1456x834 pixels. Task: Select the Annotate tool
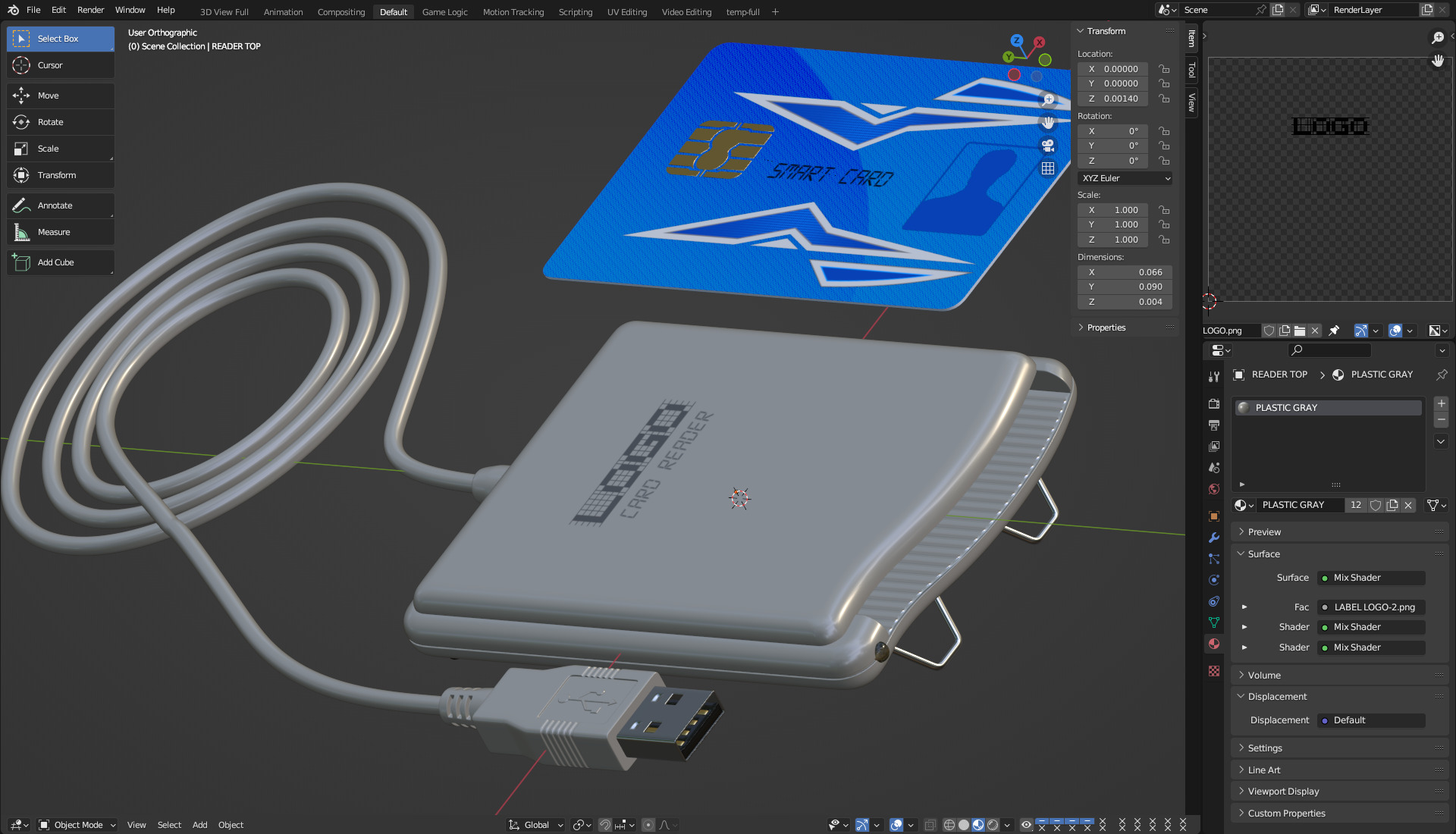[x=61, y=205]
